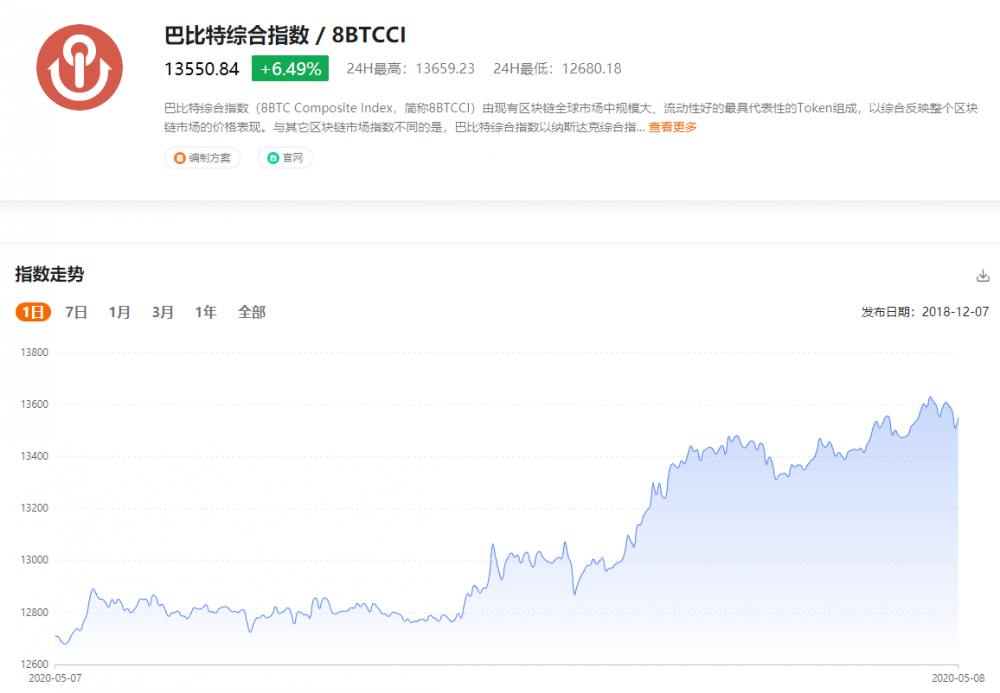
Task: Click the 发布日期 2018-12-07 label
Action: 925,312
